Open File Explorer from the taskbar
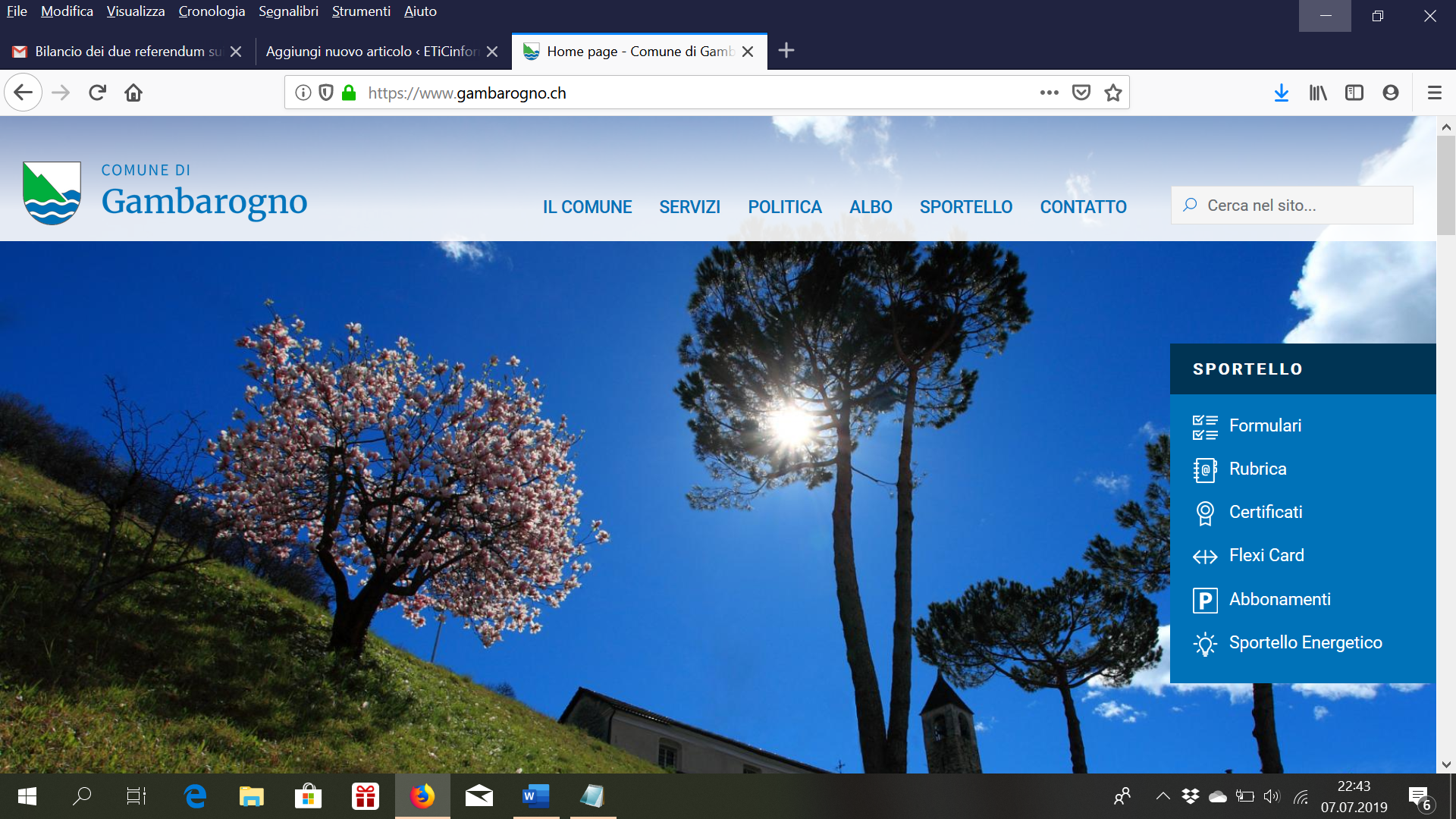Screen dimensions: 1456x819 coord(251,796)
